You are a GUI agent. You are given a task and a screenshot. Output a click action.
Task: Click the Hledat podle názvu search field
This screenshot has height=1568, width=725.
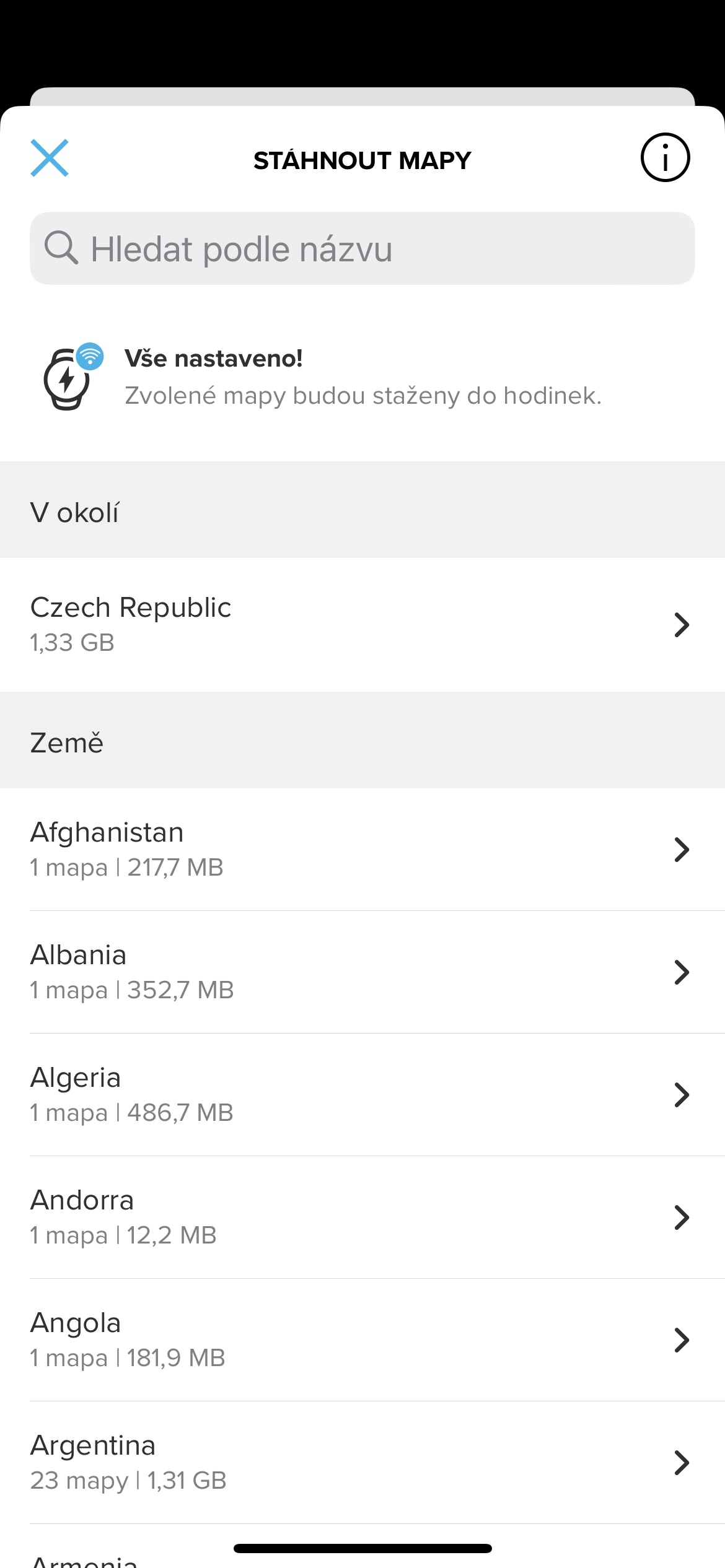point(372,249)
